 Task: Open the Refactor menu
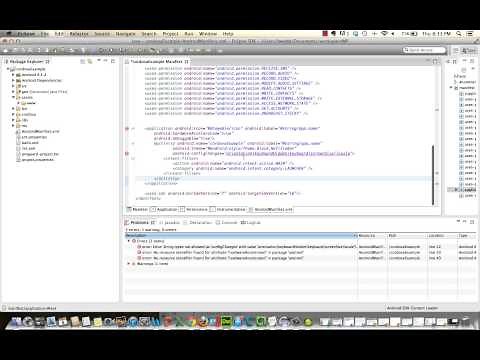(x=79, y=34)
